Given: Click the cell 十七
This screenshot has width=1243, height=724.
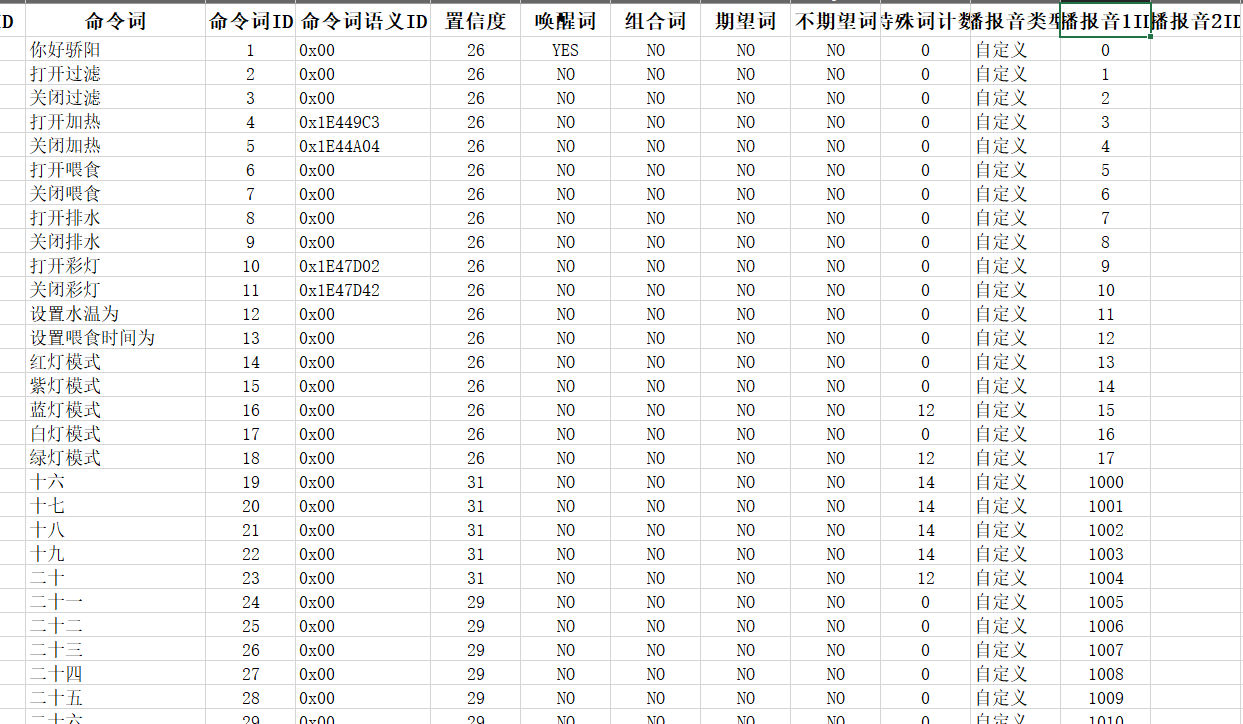Looking at the screenshot, I should [116, 506].
